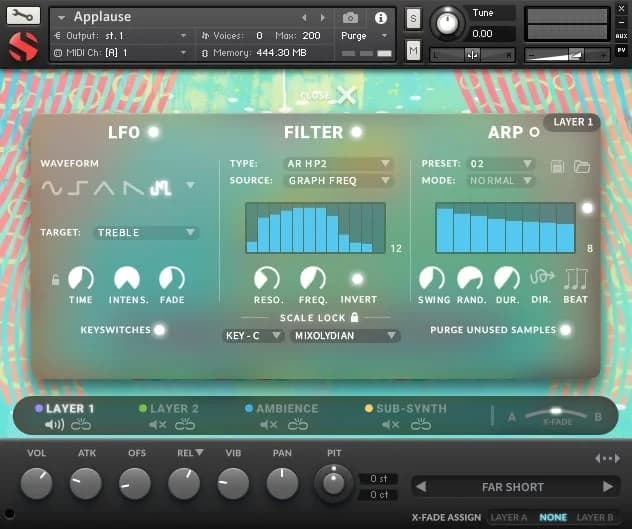Open the filter Type AR HP2 dropdown

click(x=339, y=164)
